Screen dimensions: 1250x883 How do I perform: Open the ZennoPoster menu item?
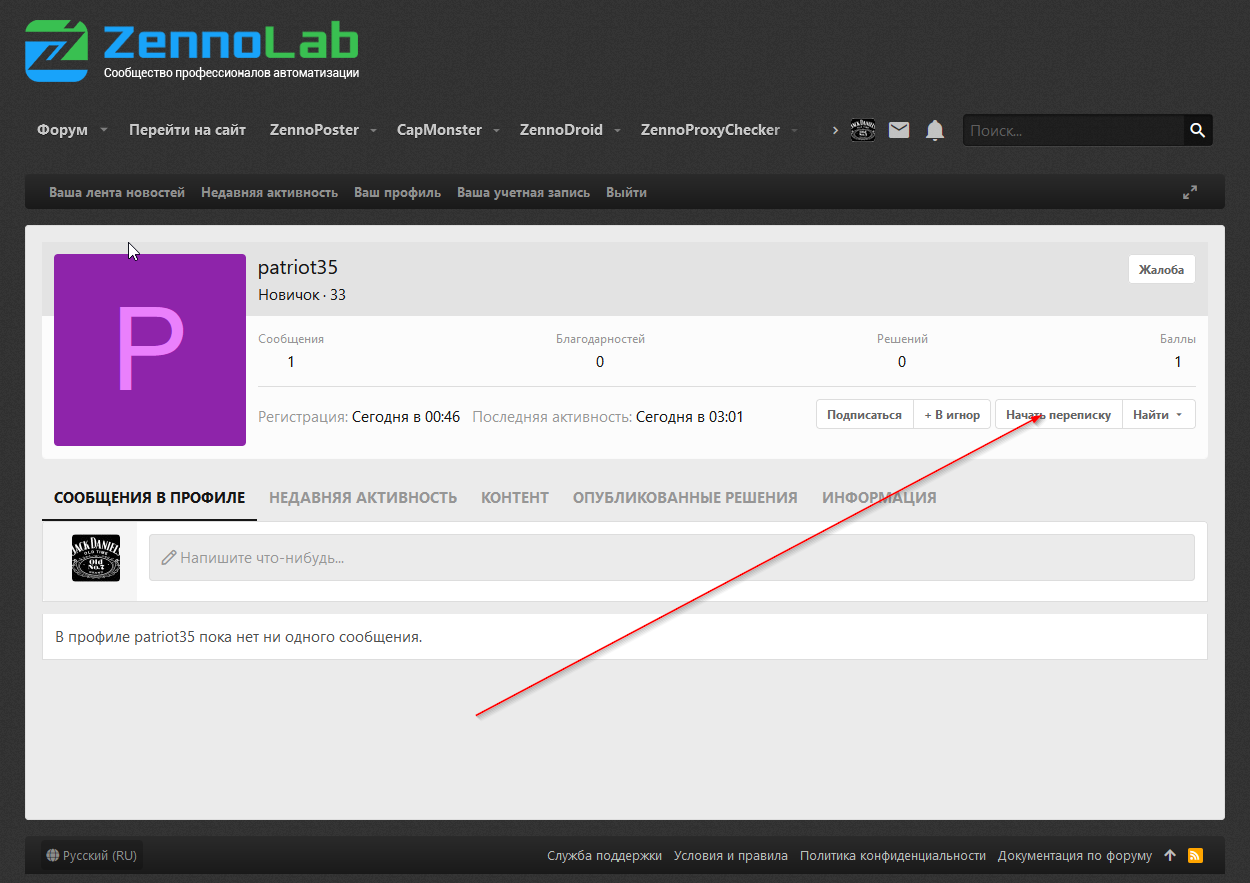click(314, 130)
